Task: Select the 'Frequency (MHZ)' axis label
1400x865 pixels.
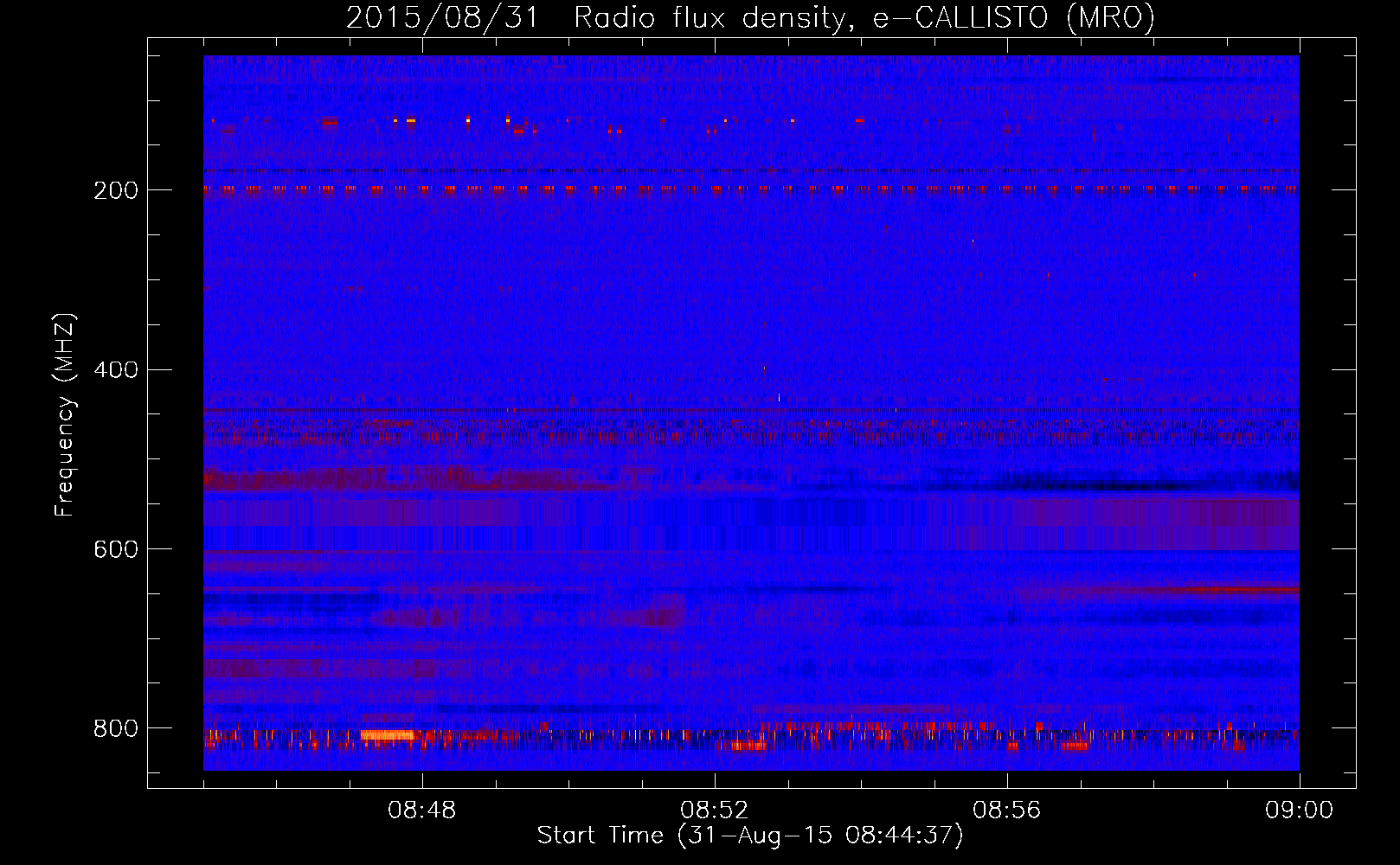Action: [x=64, y=415]
